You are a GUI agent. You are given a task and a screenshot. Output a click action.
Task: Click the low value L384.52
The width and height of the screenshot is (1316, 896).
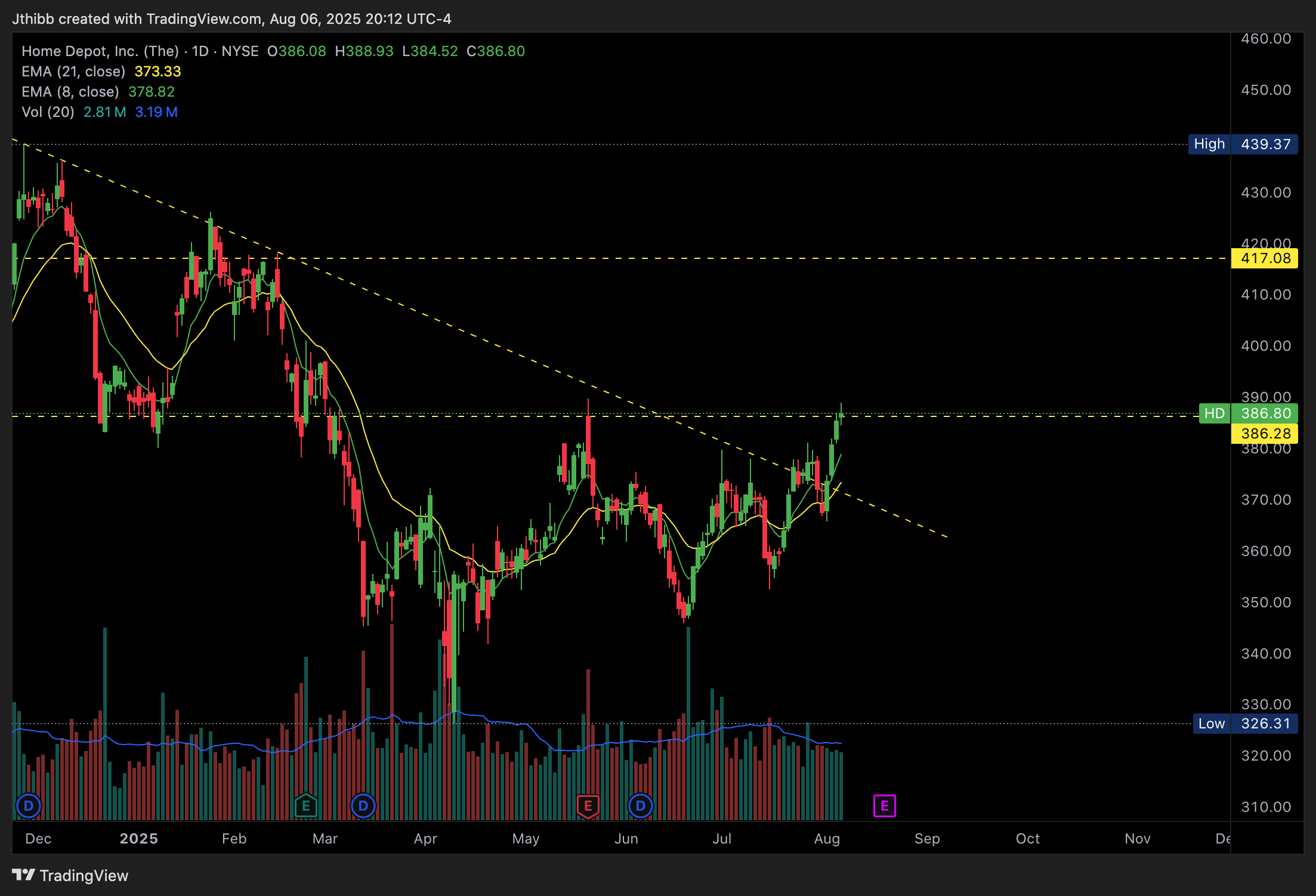click(x=430, y=51)
